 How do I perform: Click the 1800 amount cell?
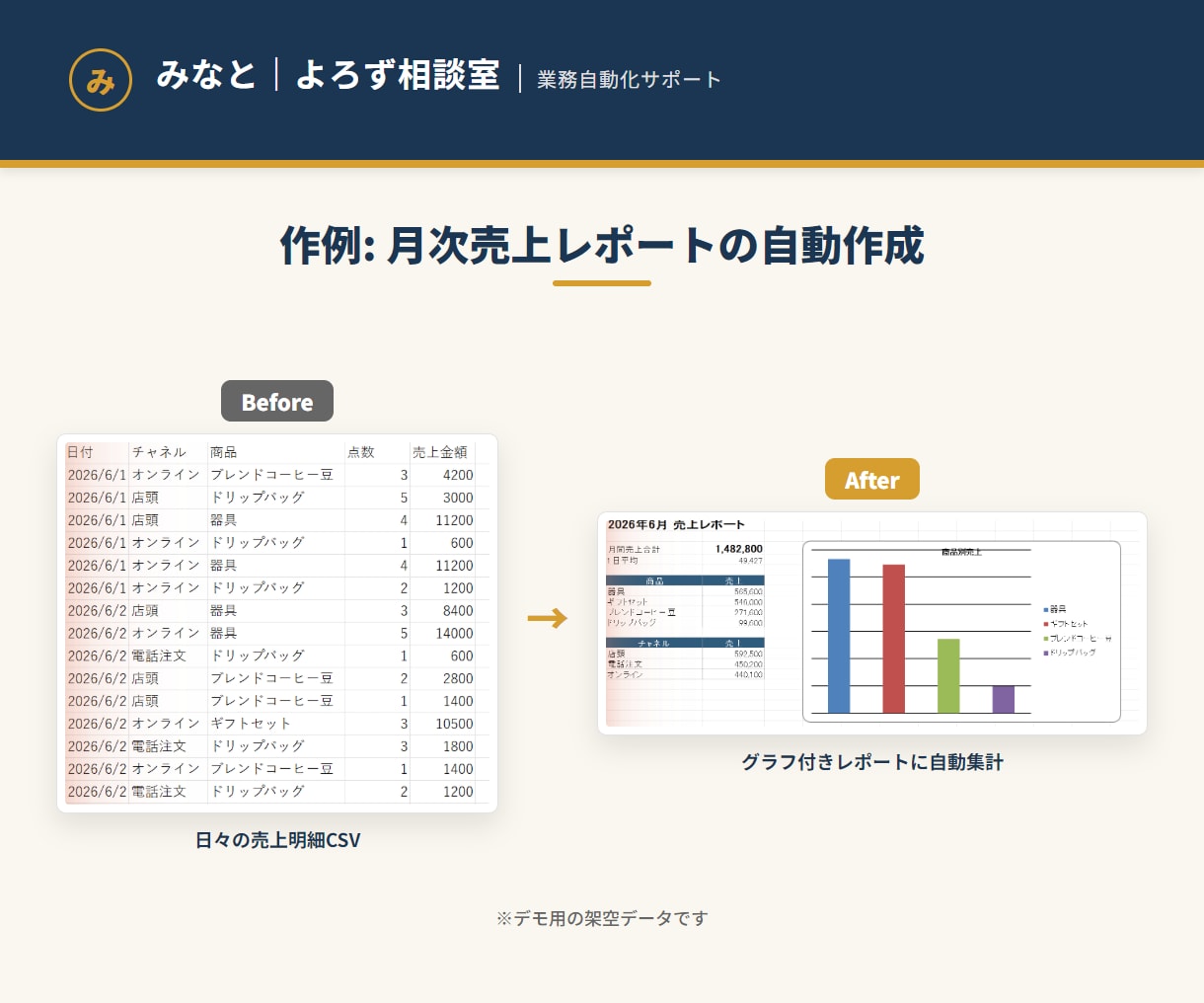(x=458, y=746)
